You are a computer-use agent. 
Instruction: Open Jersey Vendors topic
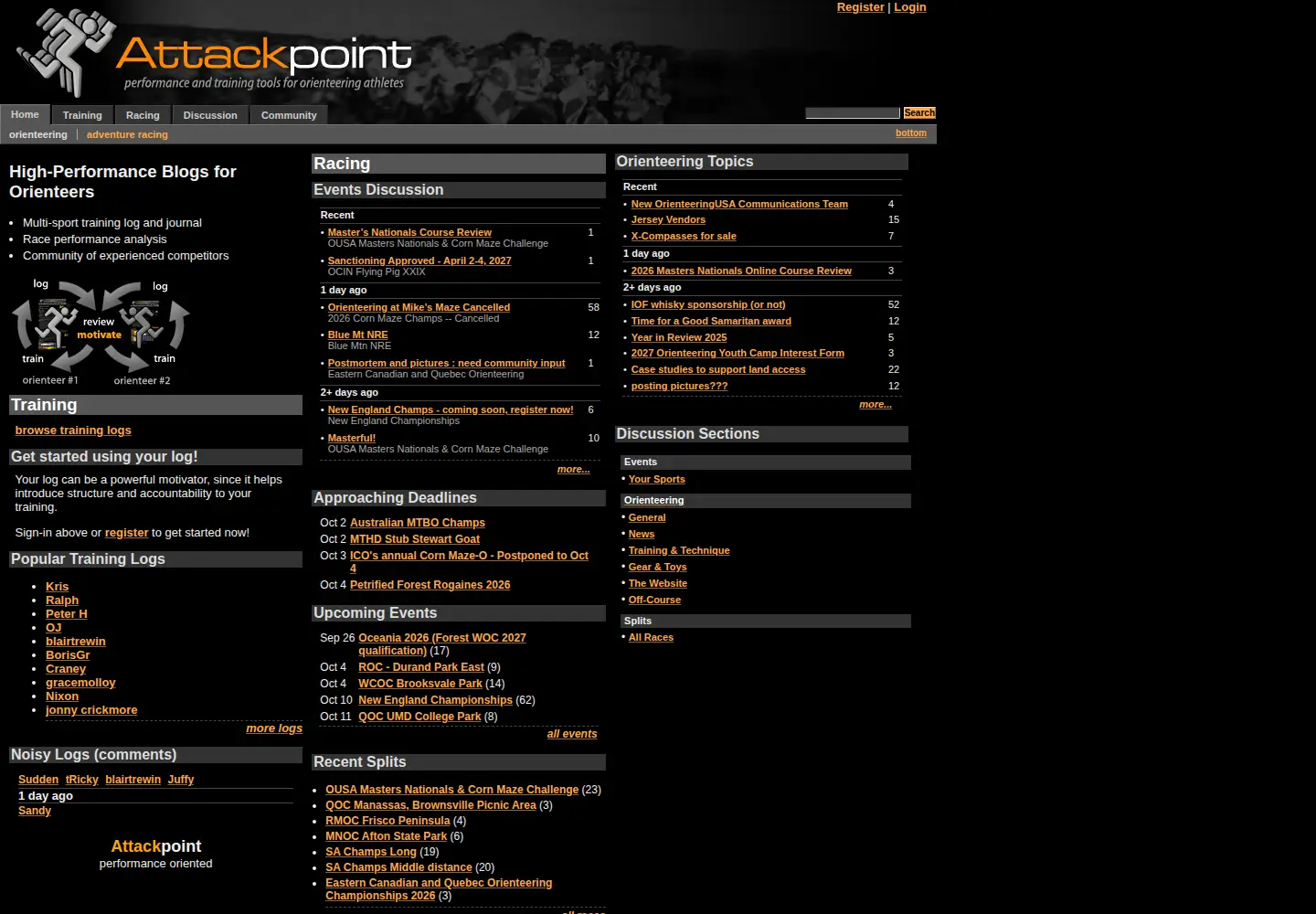668,220
